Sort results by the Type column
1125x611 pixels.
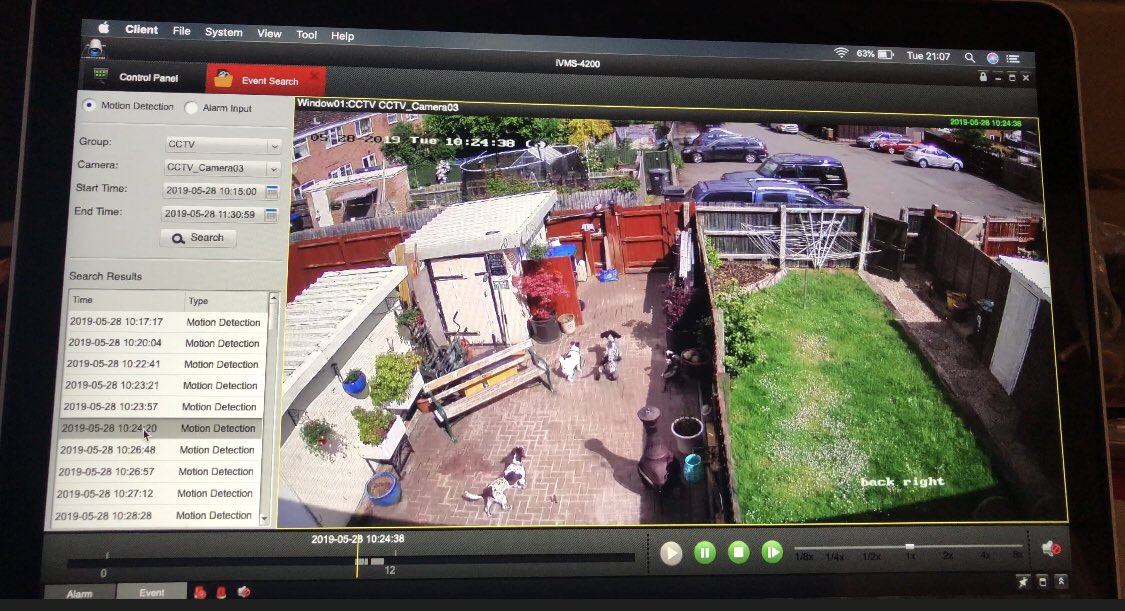click(x=225, y=300)
